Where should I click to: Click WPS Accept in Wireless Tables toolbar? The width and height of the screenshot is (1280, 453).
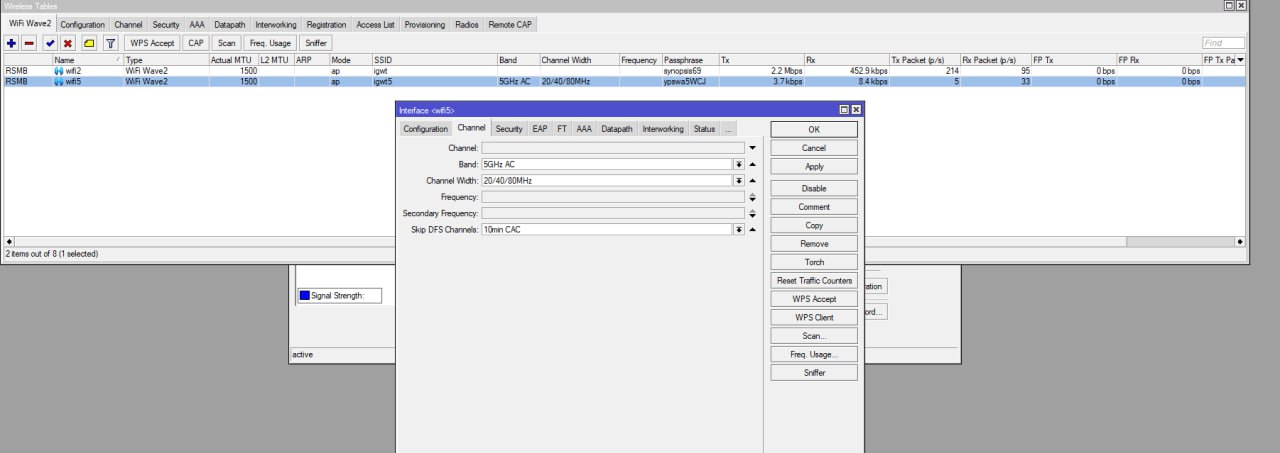coord(151,43)
